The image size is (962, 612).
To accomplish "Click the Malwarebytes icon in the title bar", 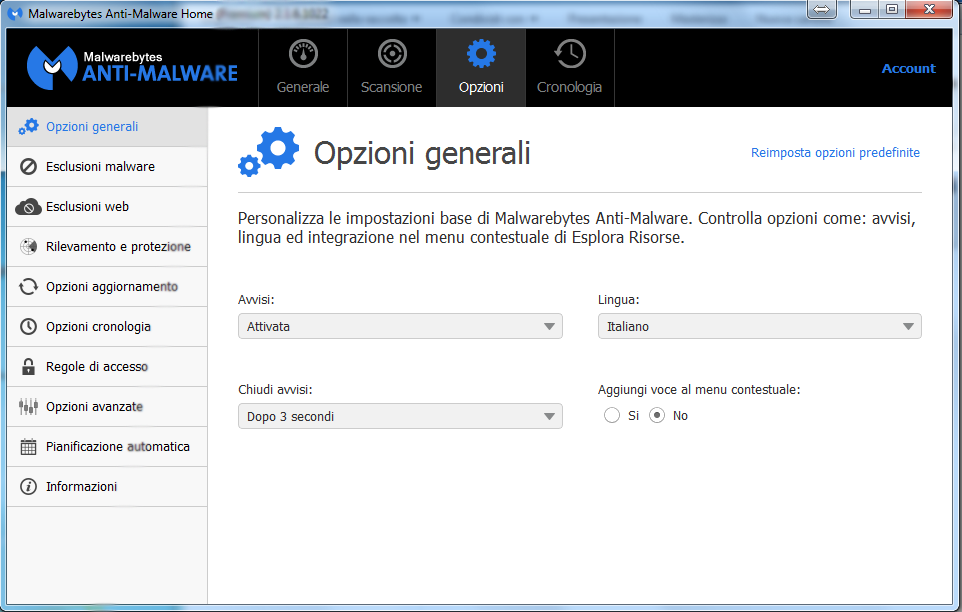I will 15,13.
